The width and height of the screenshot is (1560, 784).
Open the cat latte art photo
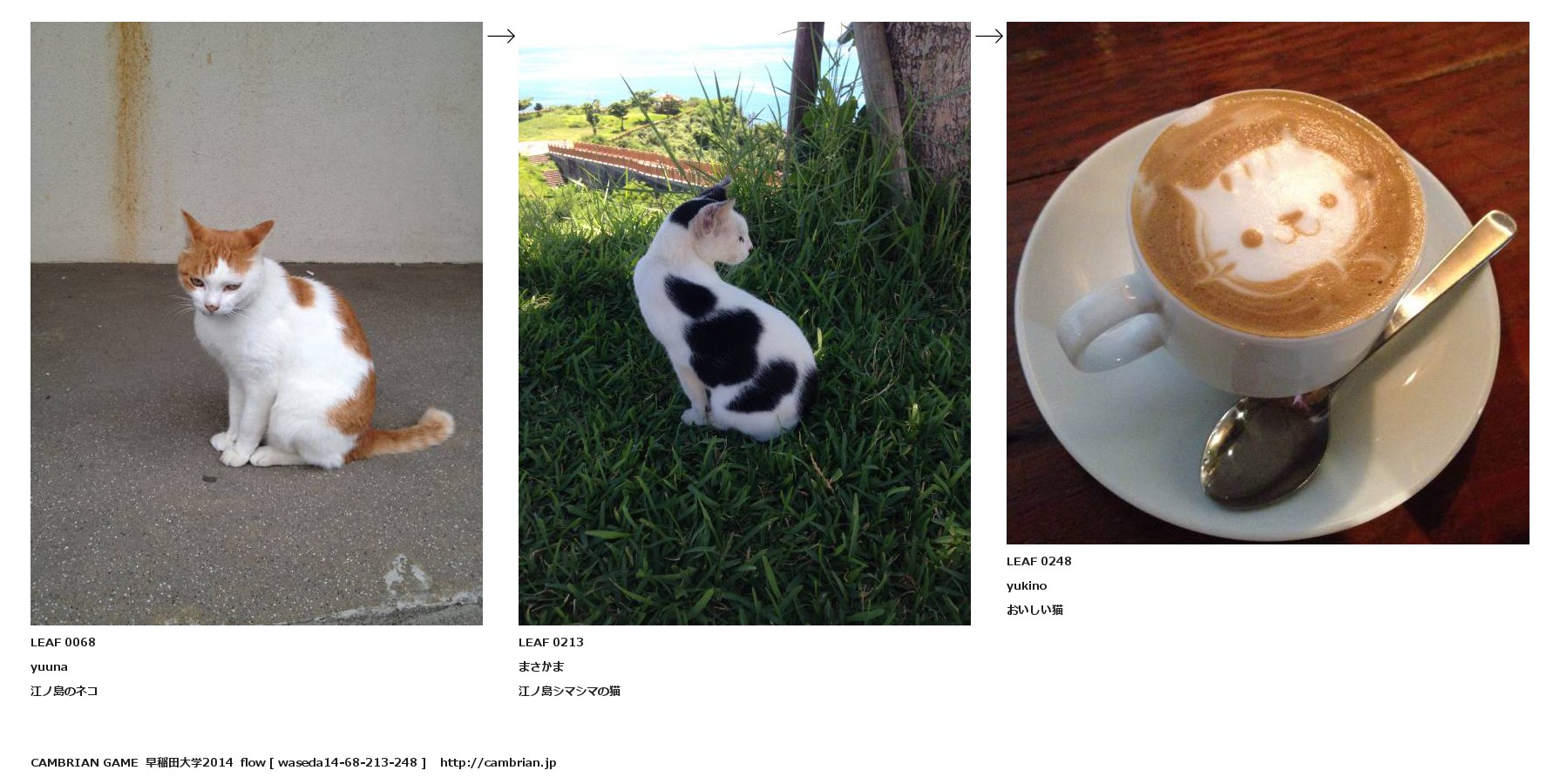coord(1267,283)
